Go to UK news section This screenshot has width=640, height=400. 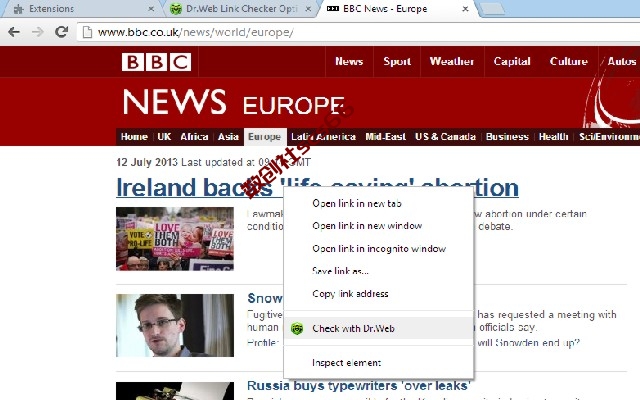coord(164,137)
